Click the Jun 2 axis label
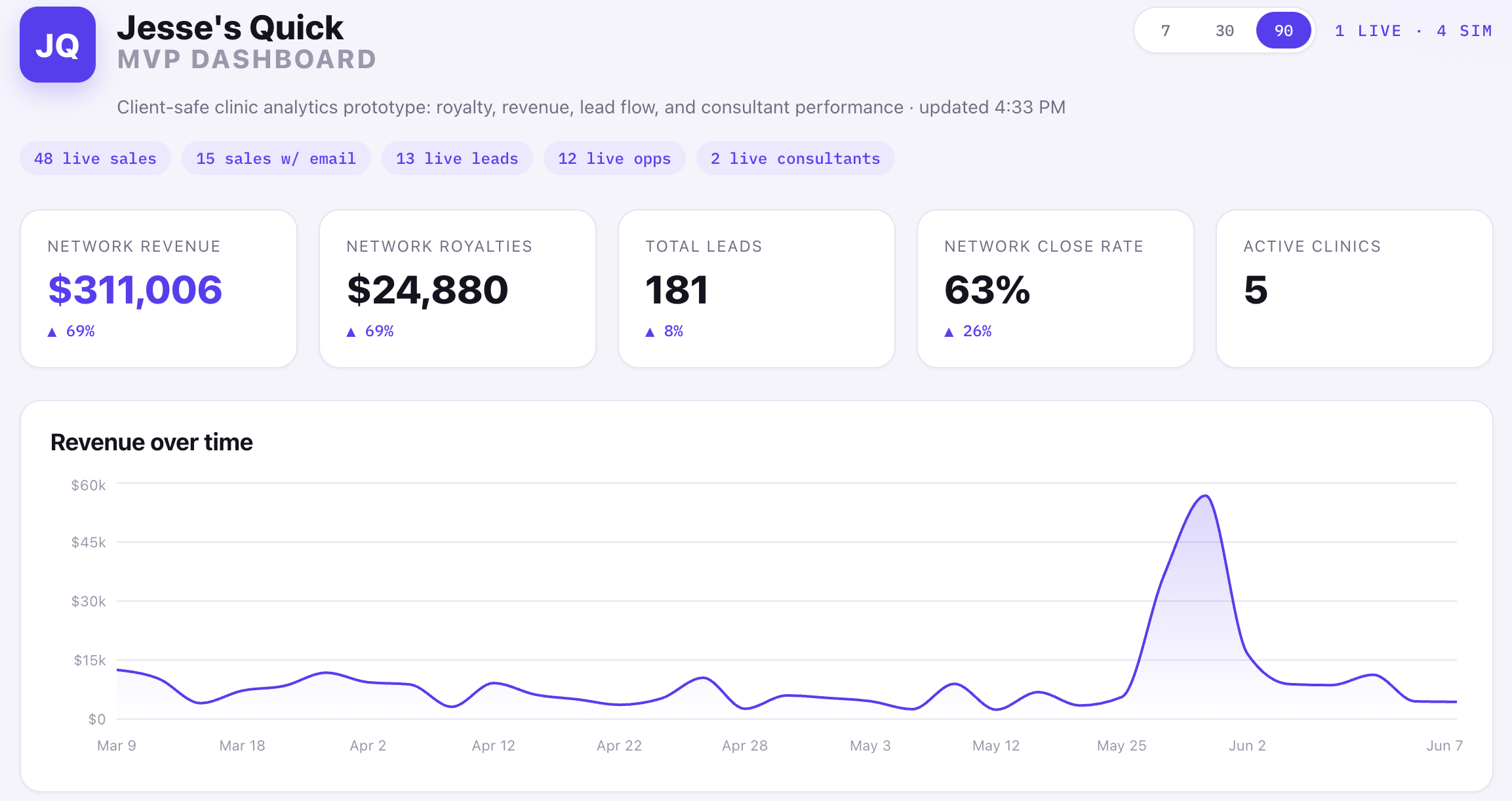 coord(1247,745)
